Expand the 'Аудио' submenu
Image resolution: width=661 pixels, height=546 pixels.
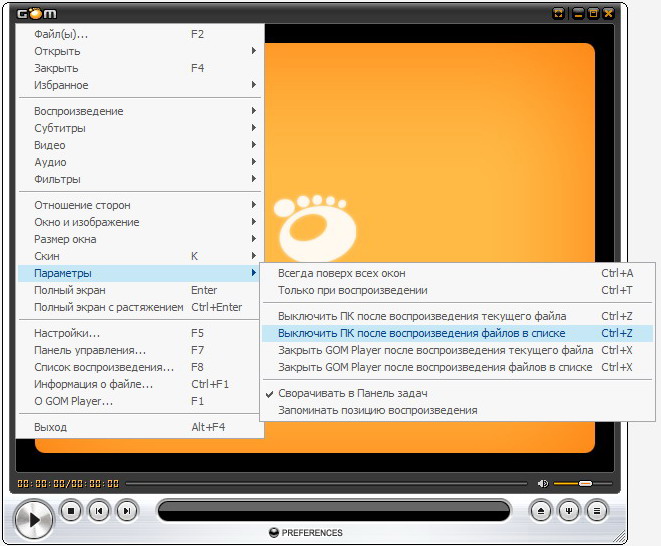click(x=139, y=162)
